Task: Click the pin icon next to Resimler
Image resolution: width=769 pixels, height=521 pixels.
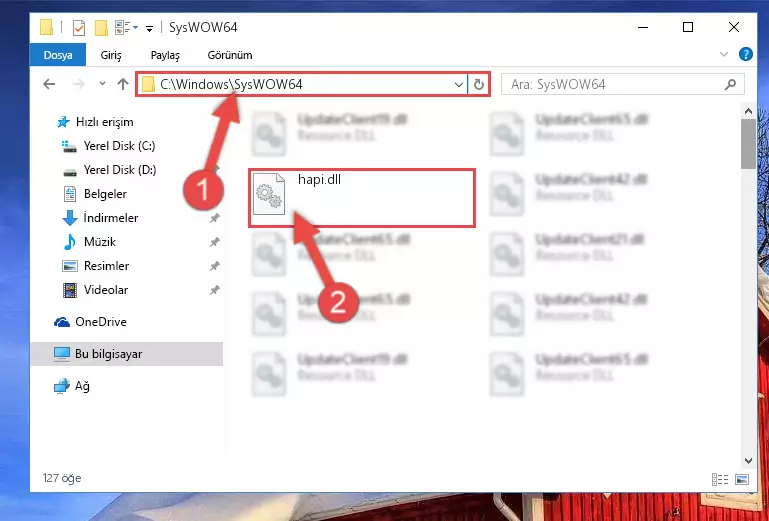Action: pos(215,266)
